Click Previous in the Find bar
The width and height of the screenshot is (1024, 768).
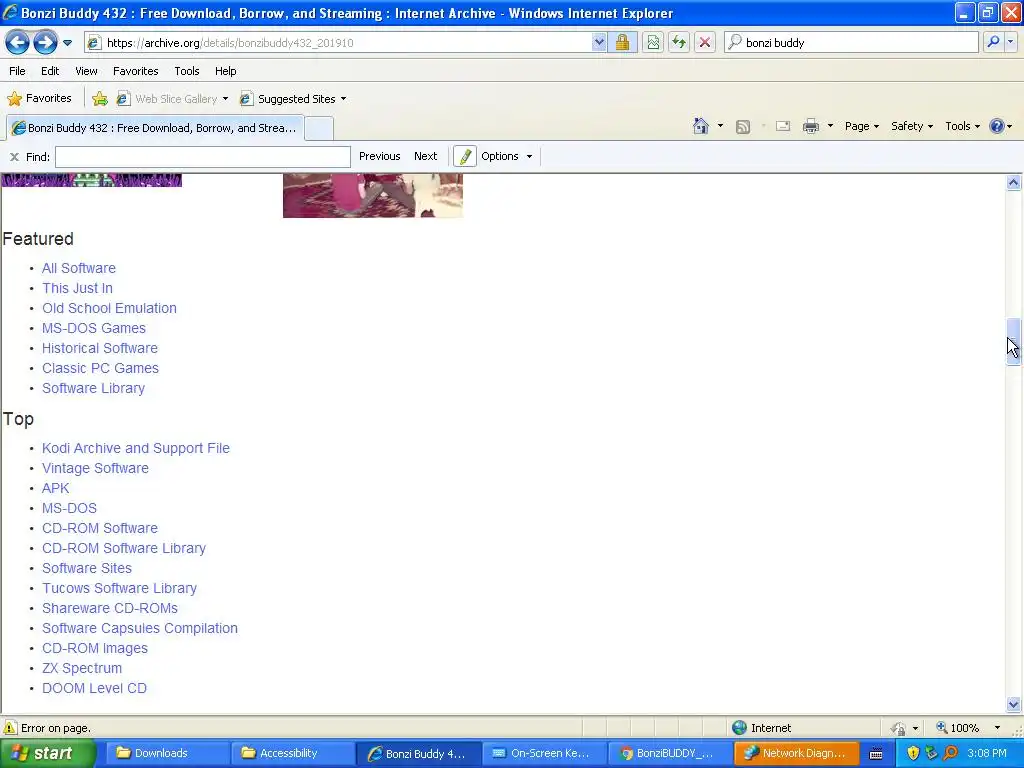click(x=379, y=156)
